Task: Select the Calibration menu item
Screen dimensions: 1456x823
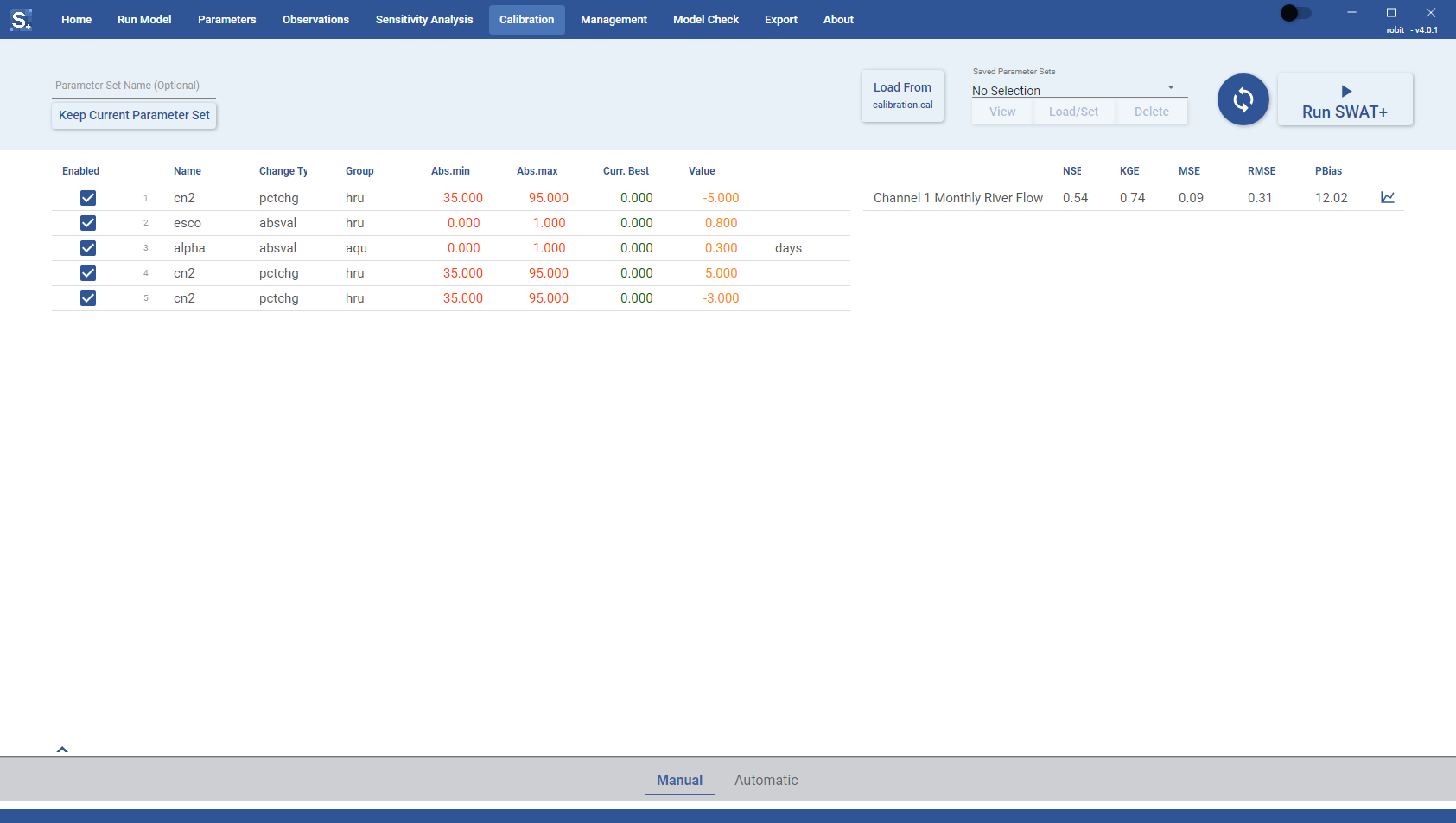Action: (x=526, y=19)
